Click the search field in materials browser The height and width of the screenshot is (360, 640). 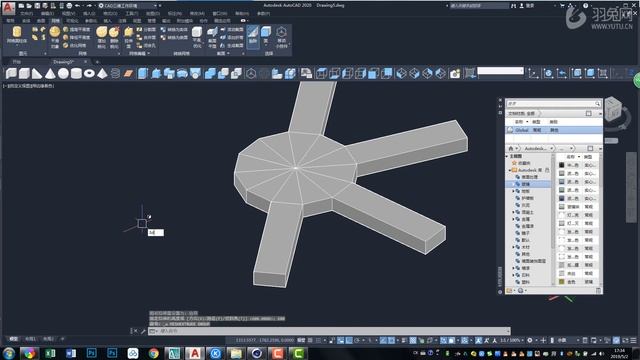point(553,104)
